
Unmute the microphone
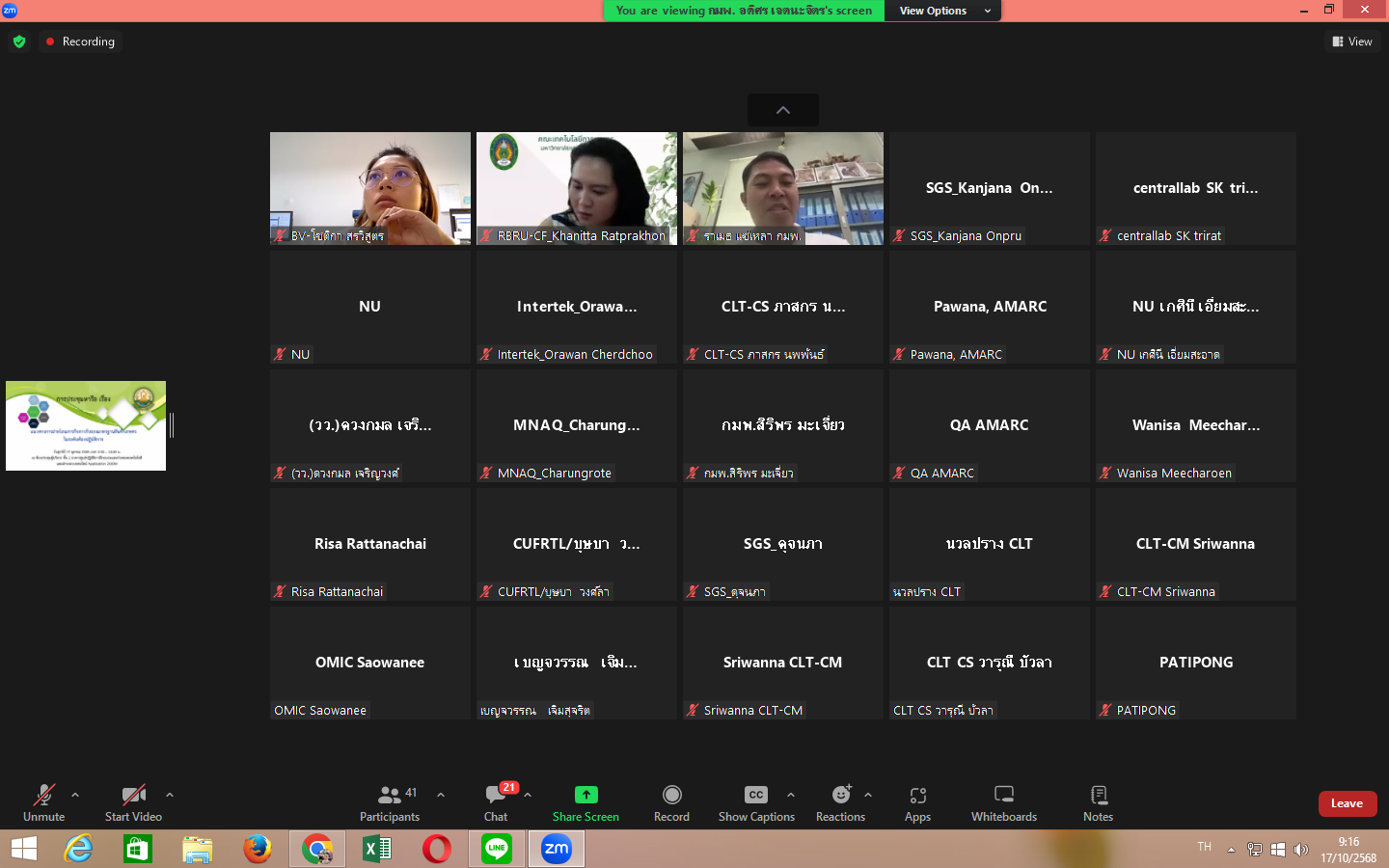pos(44,802)
